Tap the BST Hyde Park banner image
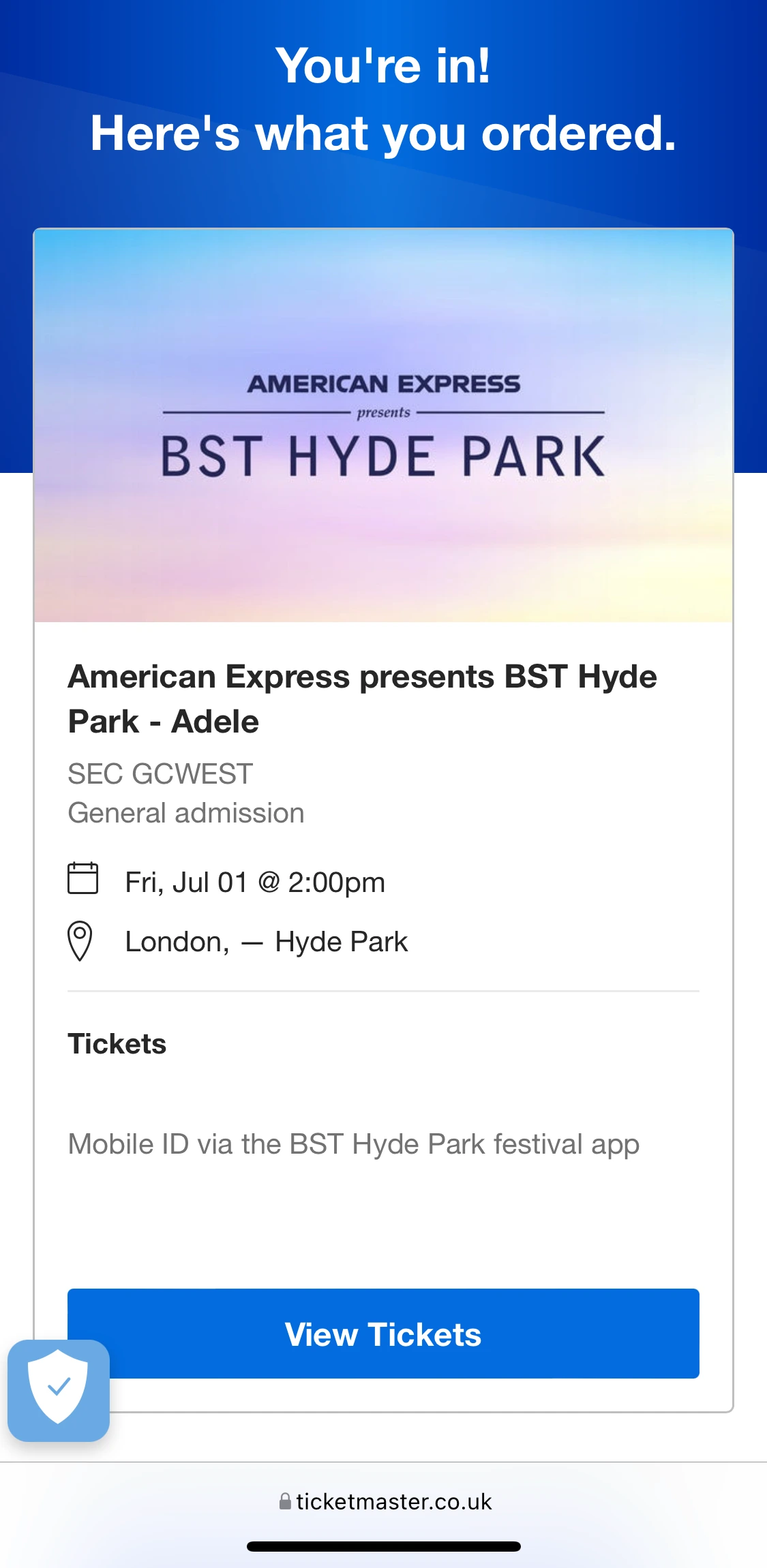Viewport: 767px width, 1568px height. [383, 425]
